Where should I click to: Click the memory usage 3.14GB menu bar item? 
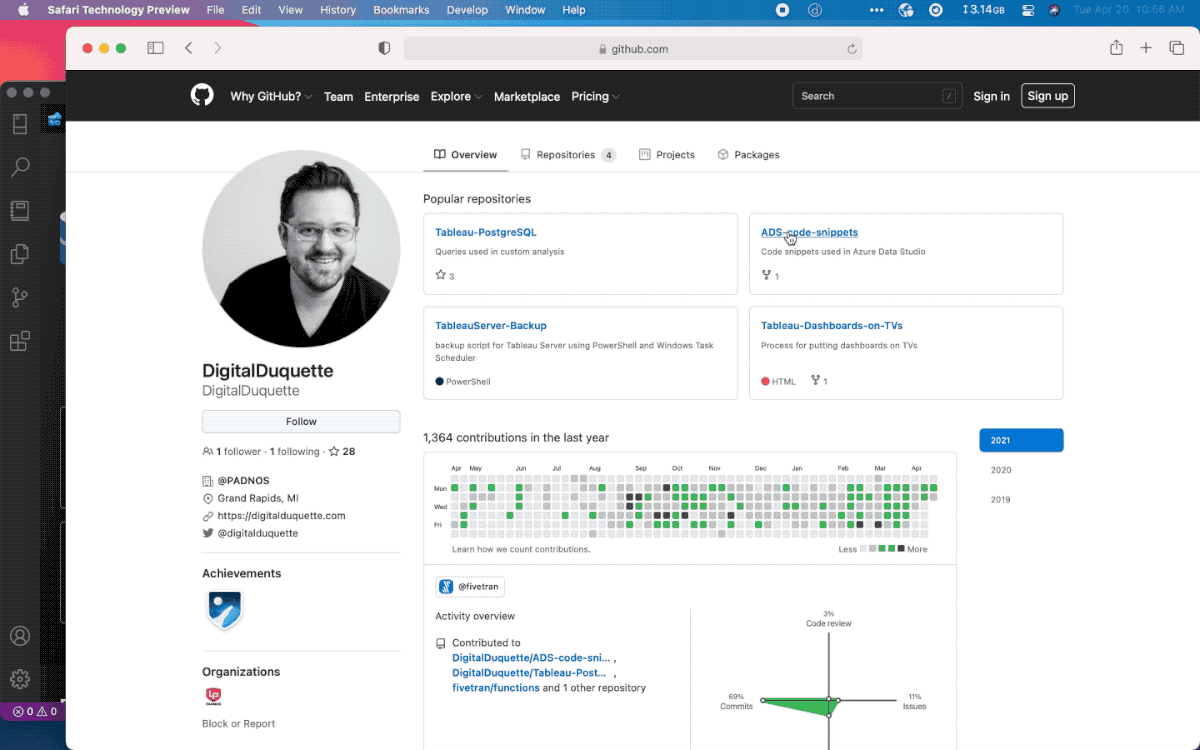point(982,10)
